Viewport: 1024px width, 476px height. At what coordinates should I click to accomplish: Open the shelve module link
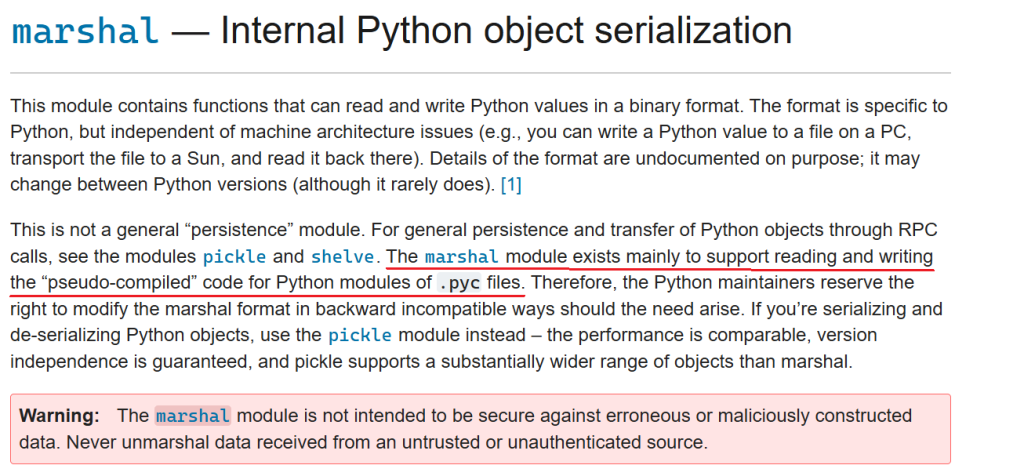coord(342,257)
